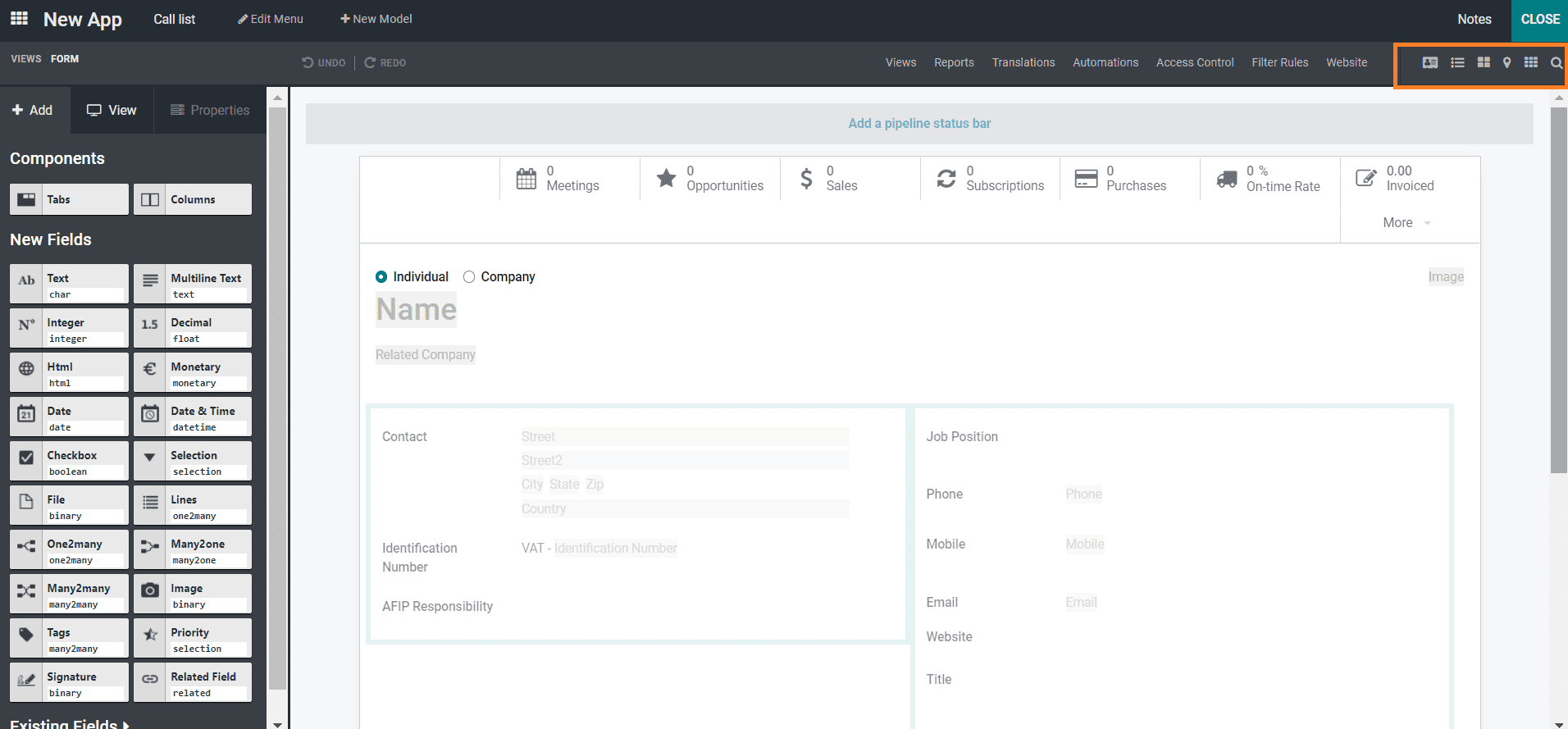
Task: Click the Tabs component icon
Action: (26, 199)
